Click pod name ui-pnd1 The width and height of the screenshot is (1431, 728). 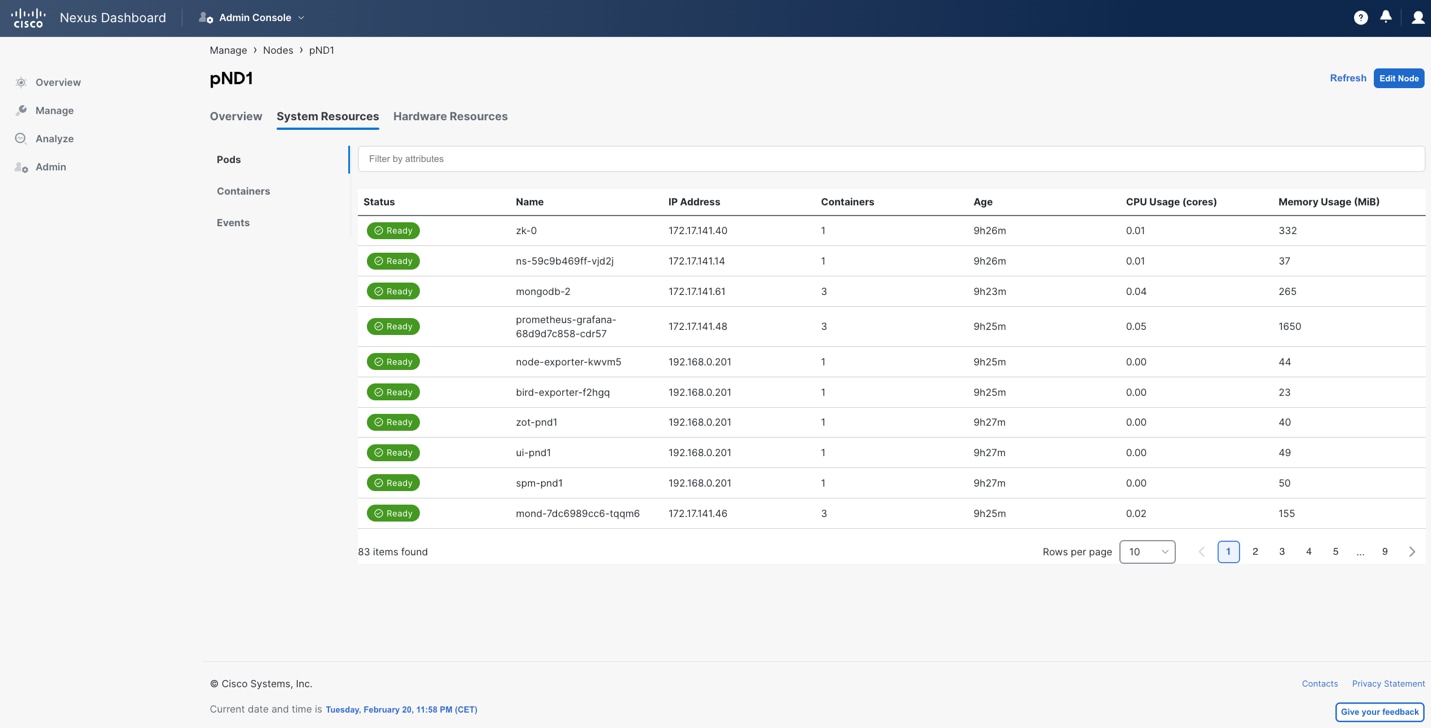(534, 453)
